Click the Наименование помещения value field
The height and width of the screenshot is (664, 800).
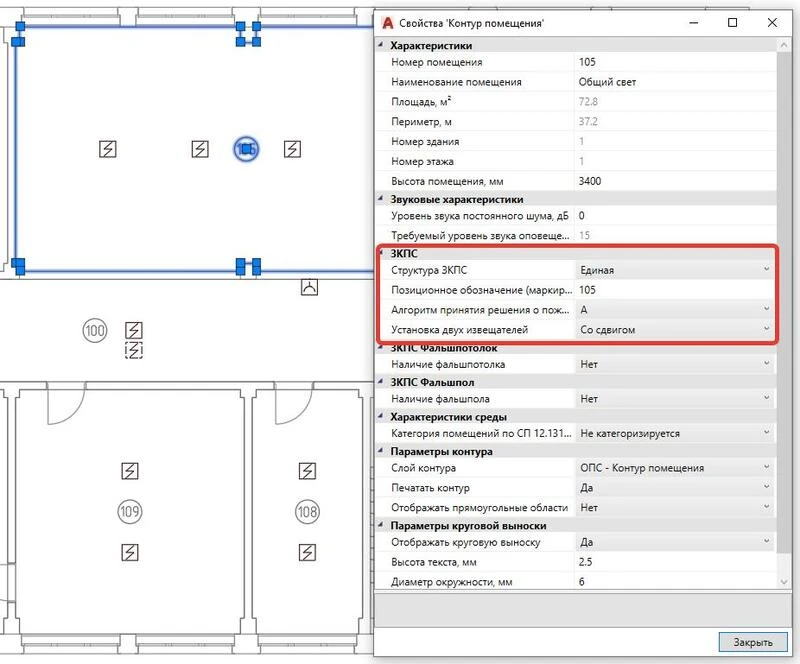pos(672,82)
